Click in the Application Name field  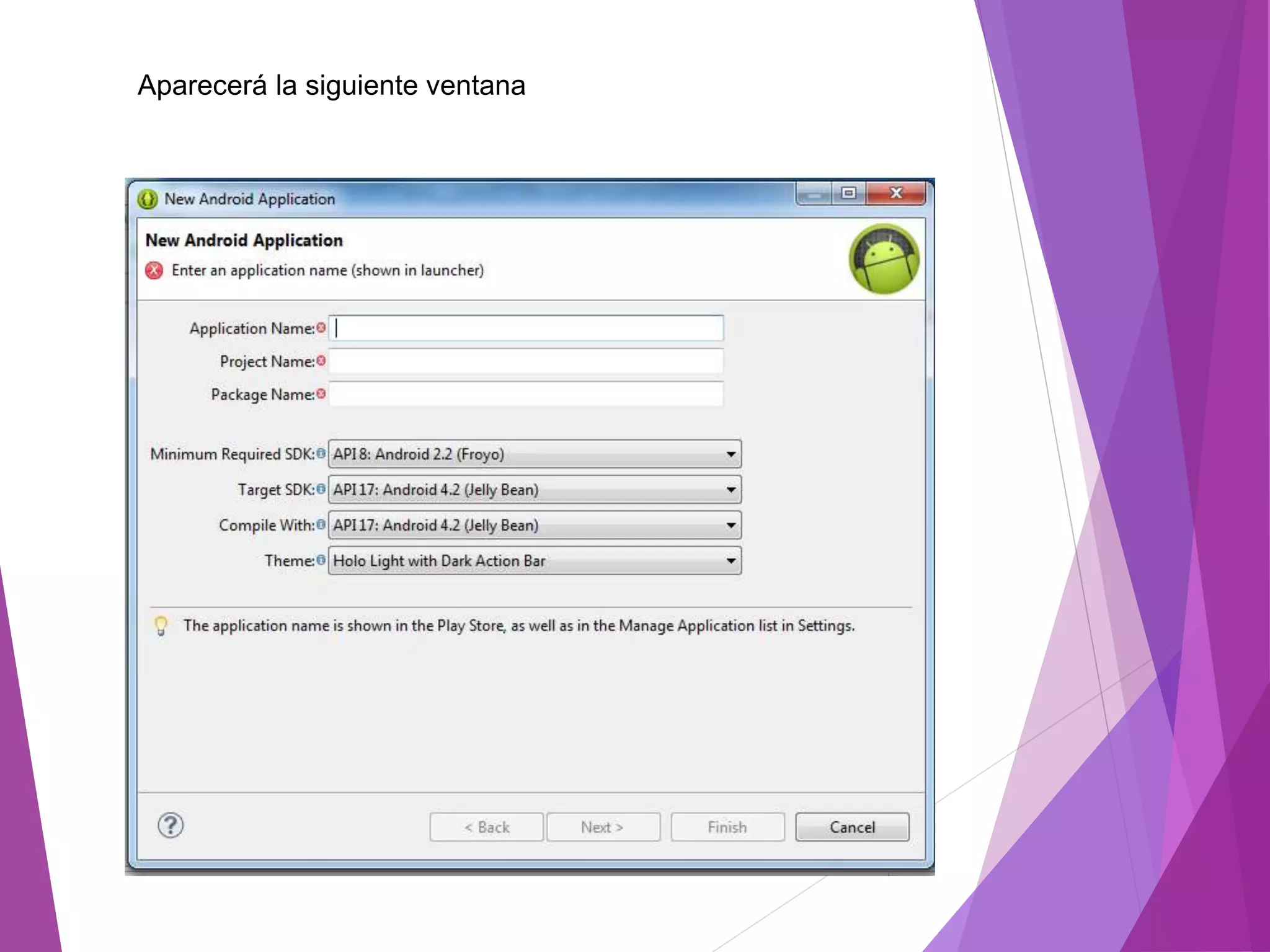(x=526, y=328)
